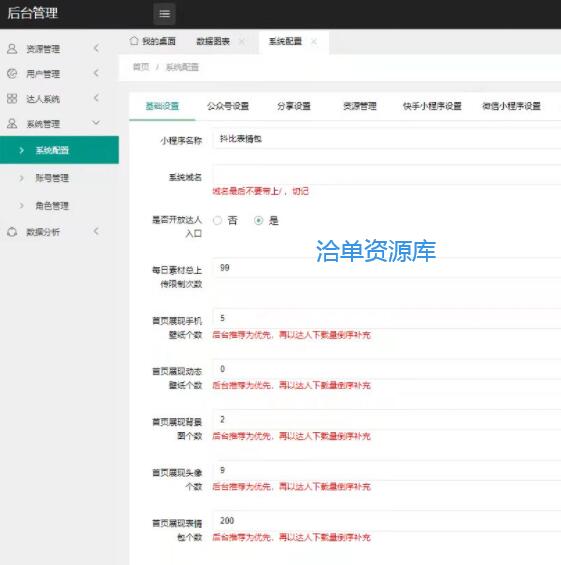Click the 数据分析 sidebar menu label
Screen dimensions: 561x565
tap(43, 232)
